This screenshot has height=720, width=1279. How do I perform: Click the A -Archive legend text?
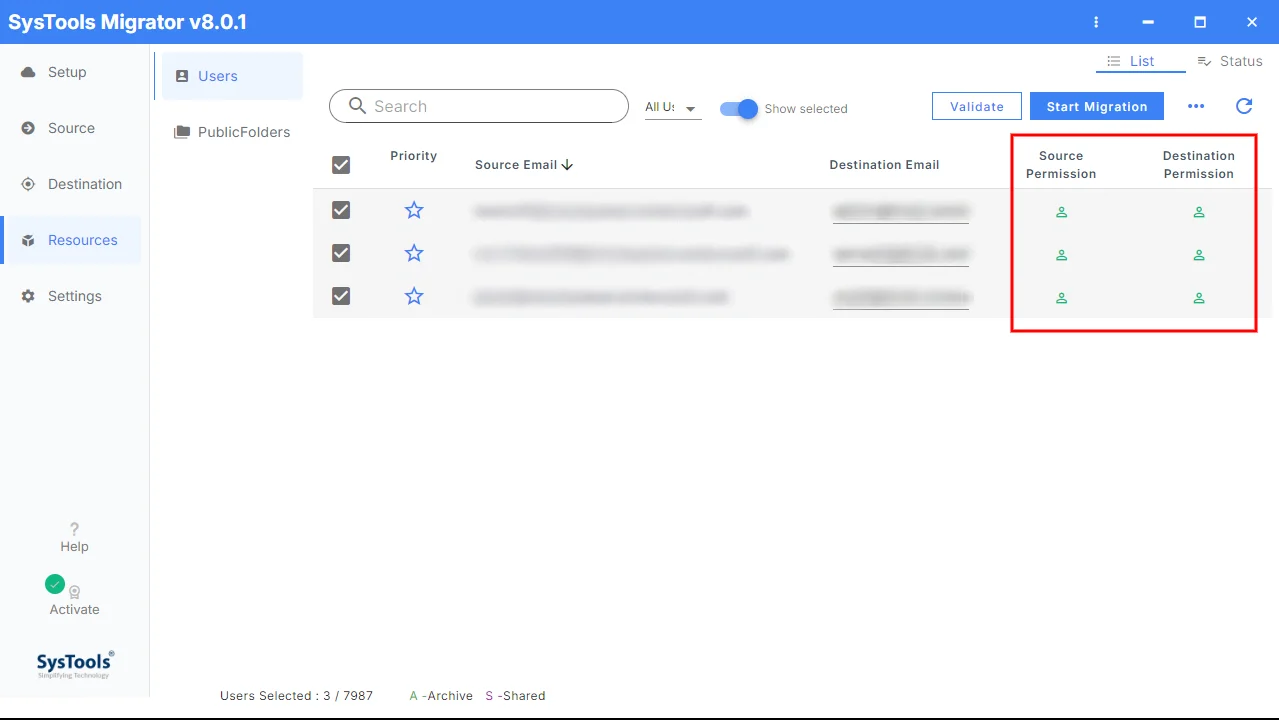441,695
